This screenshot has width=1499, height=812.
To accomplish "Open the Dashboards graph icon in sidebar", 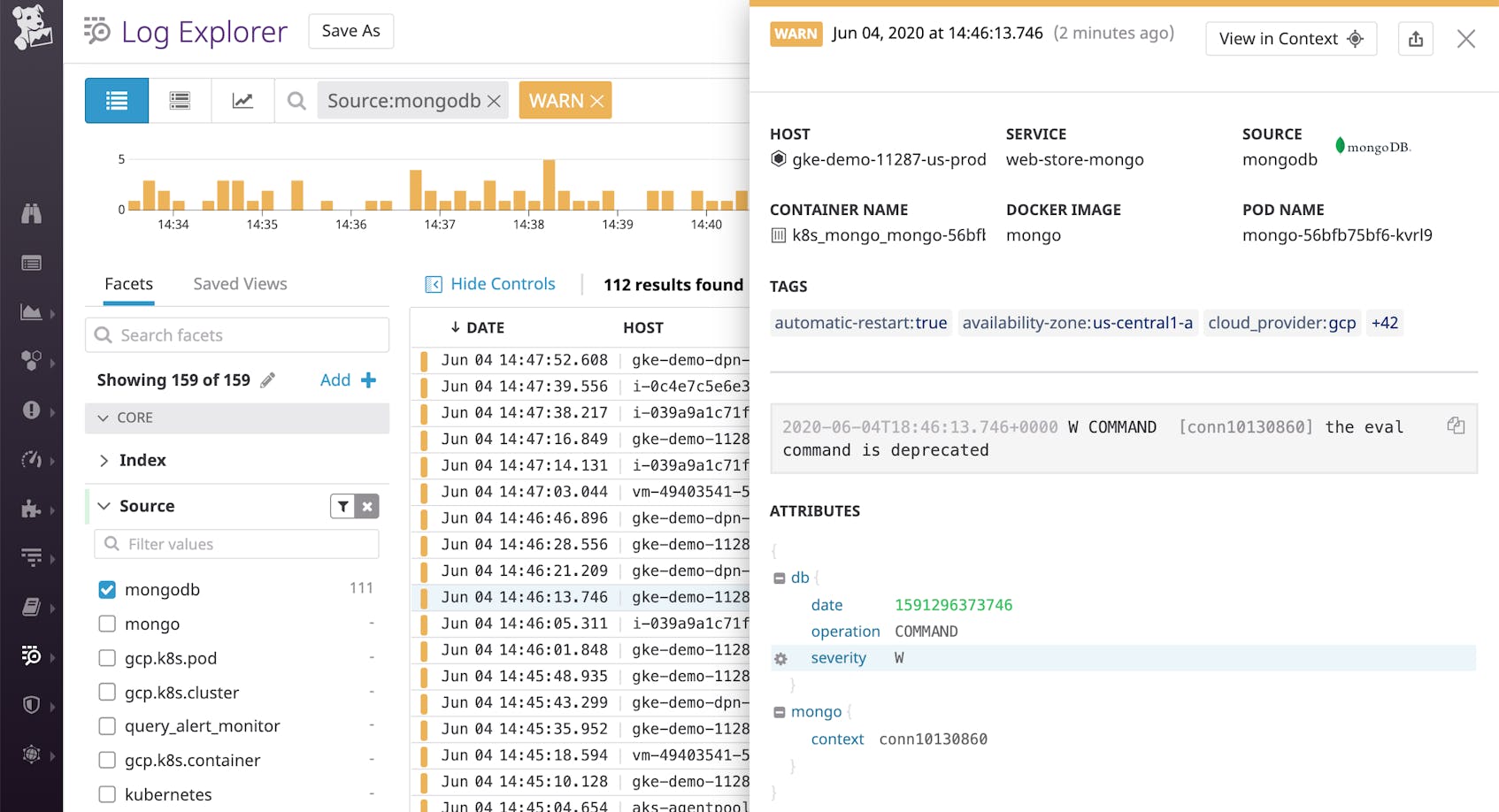I will pyautogui.click(x=30, y=312).
